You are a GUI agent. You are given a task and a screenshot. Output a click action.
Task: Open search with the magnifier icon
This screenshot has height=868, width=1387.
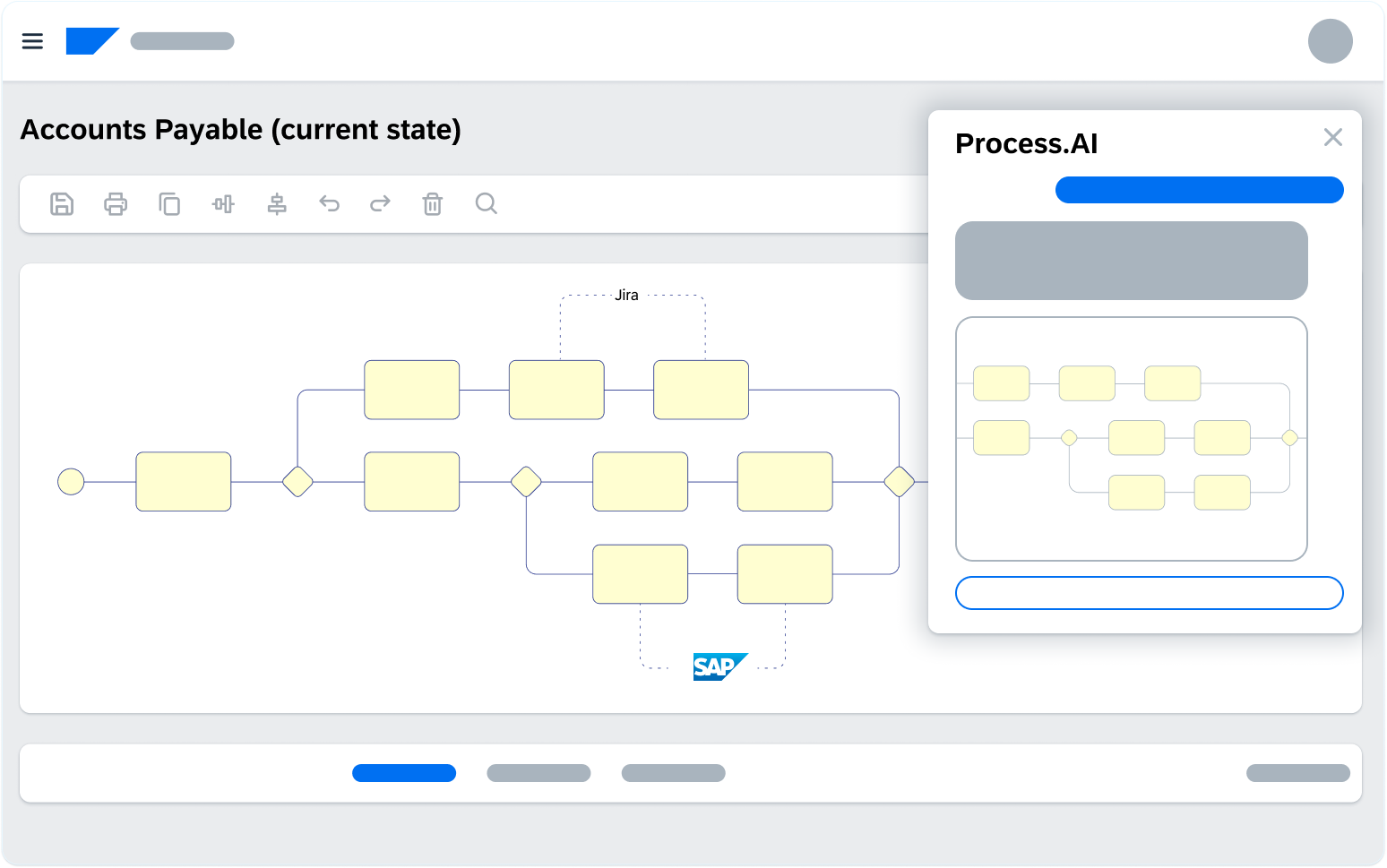(x=486, y=204)
